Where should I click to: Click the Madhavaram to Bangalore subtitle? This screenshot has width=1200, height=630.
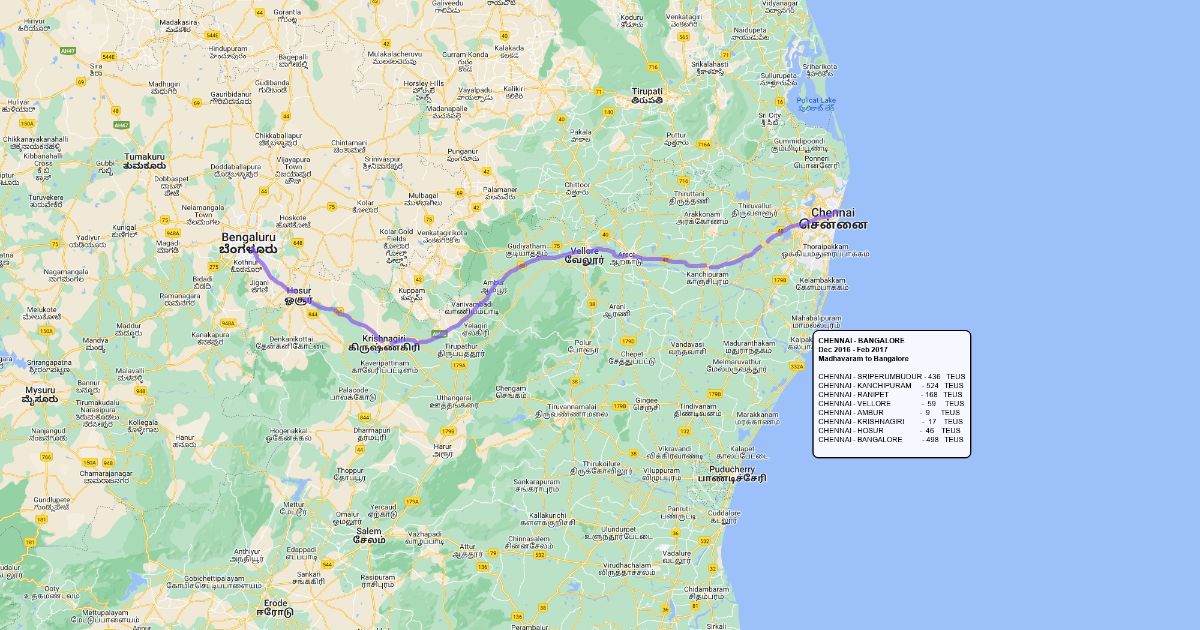862,358
